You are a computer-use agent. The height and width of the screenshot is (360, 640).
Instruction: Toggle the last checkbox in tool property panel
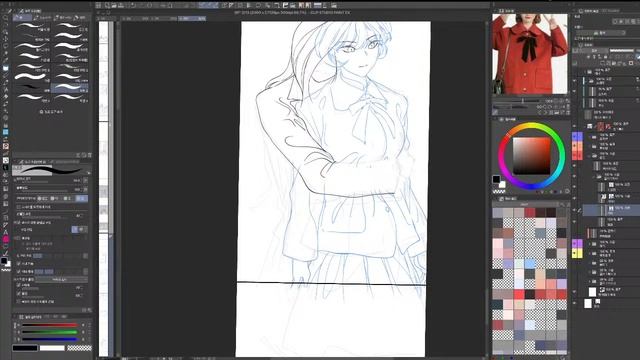tap(18, 302)
